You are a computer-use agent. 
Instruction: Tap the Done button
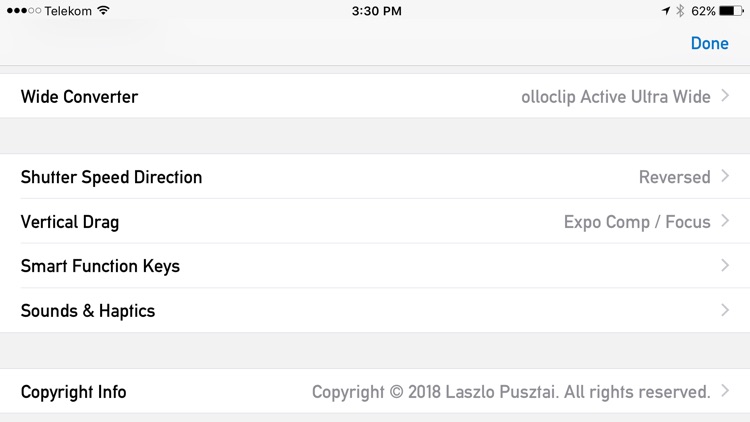[709, 44]
